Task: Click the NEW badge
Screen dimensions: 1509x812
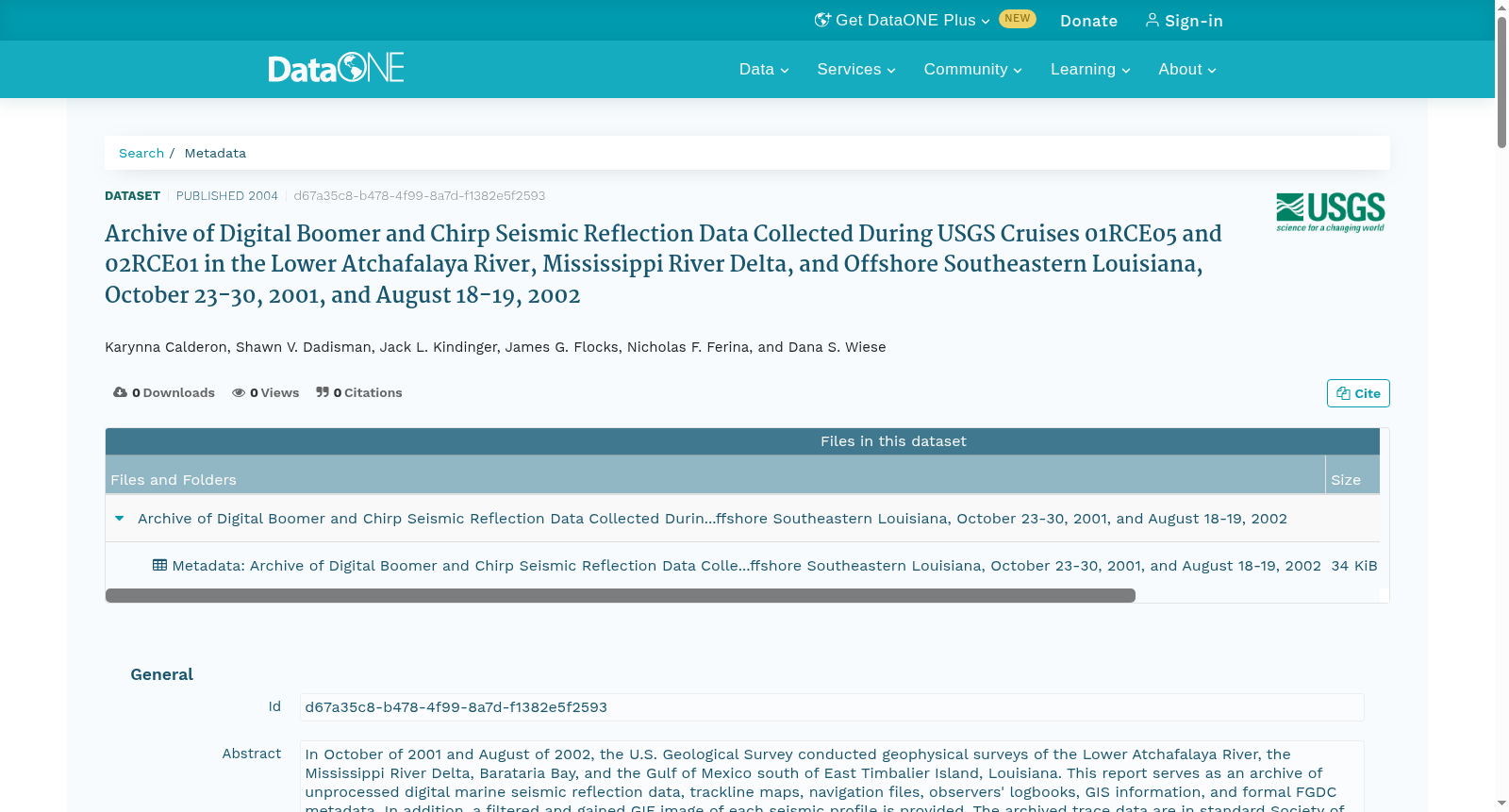Action: (1018, 19)
